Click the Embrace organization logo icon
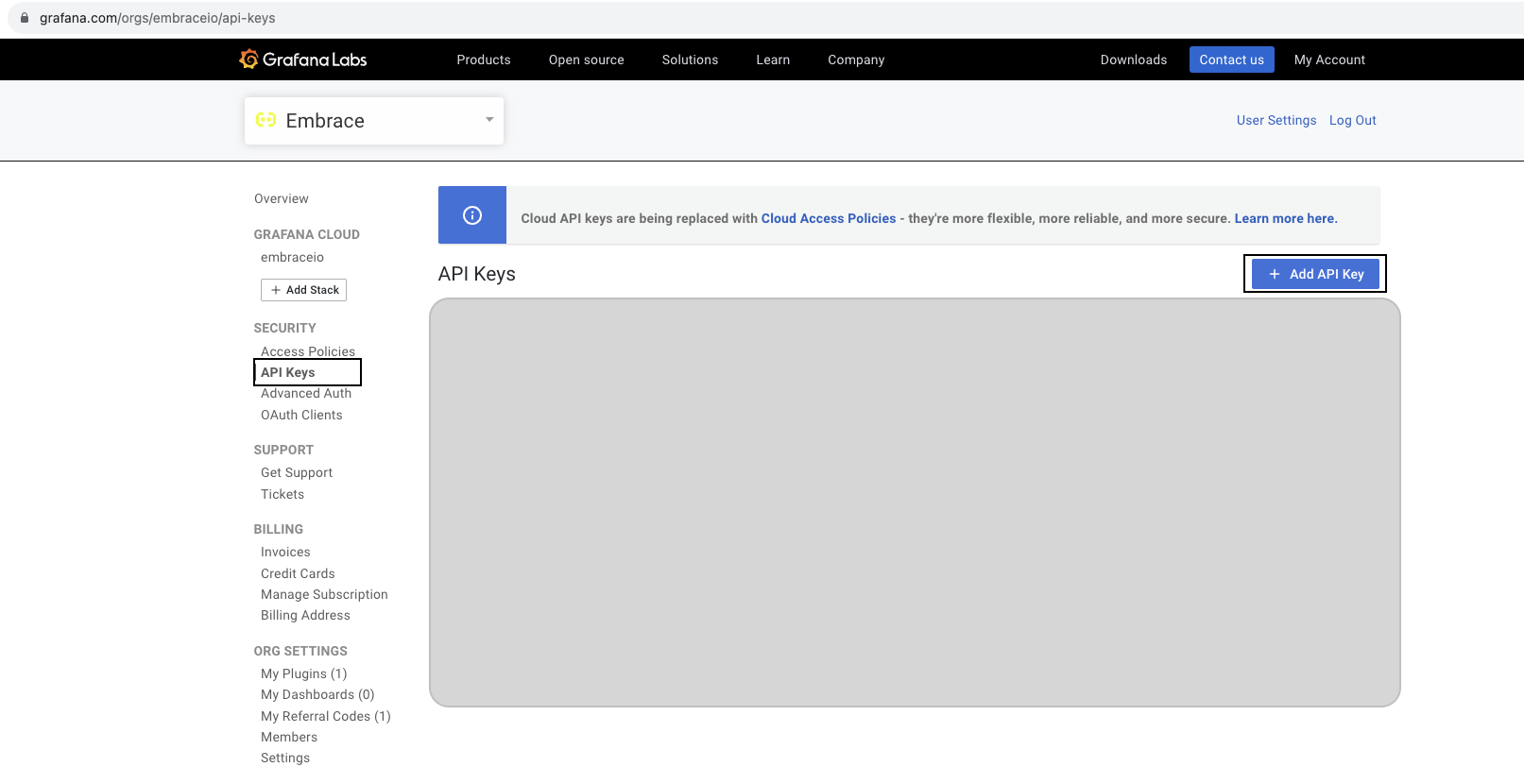Screen dimensions: 1524x784 coord(266,120)
